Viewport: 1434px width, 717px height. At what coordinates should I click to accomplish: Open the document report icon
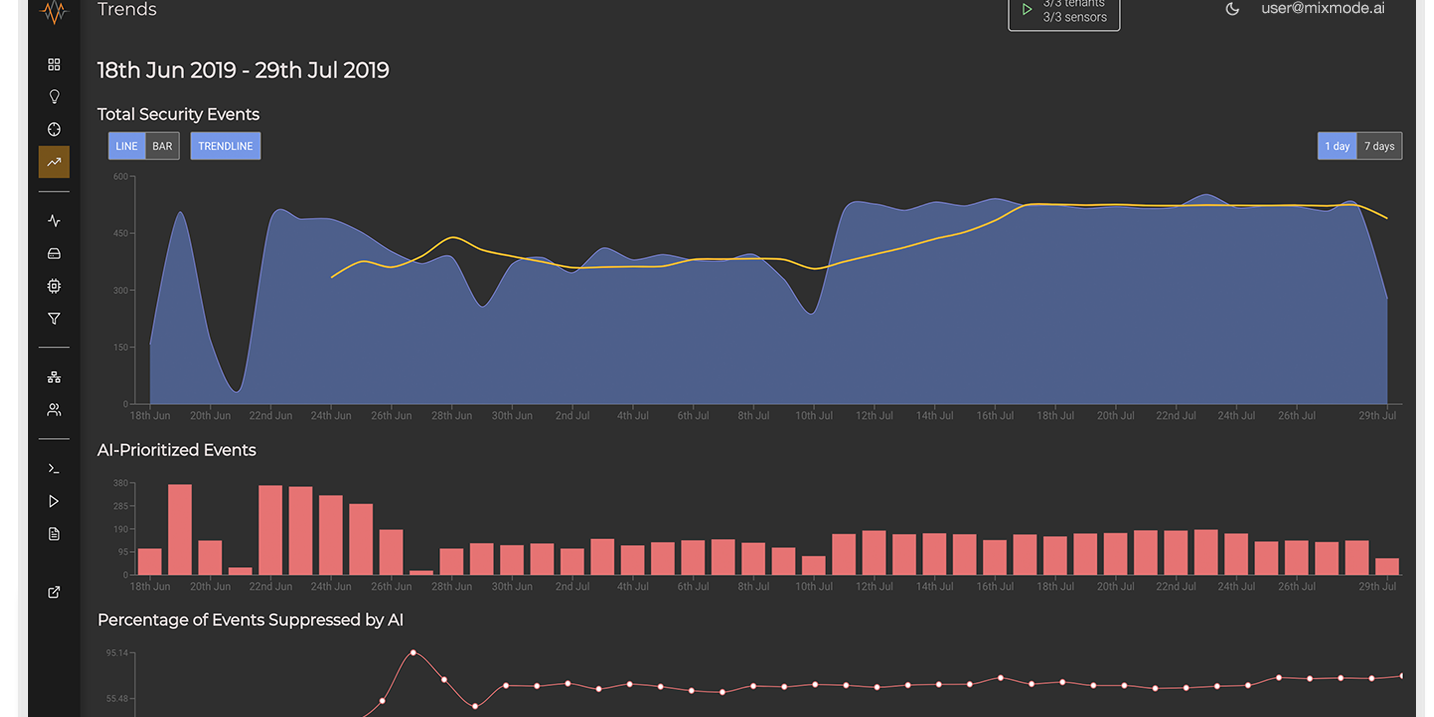[54, 534]
